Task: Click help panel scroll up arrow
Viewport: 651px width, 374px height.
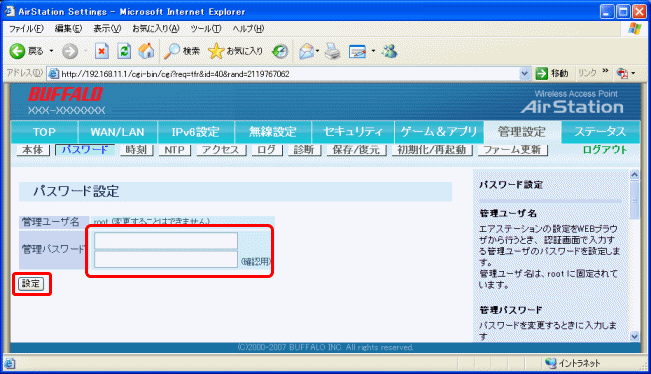Action: pos(634,174)
